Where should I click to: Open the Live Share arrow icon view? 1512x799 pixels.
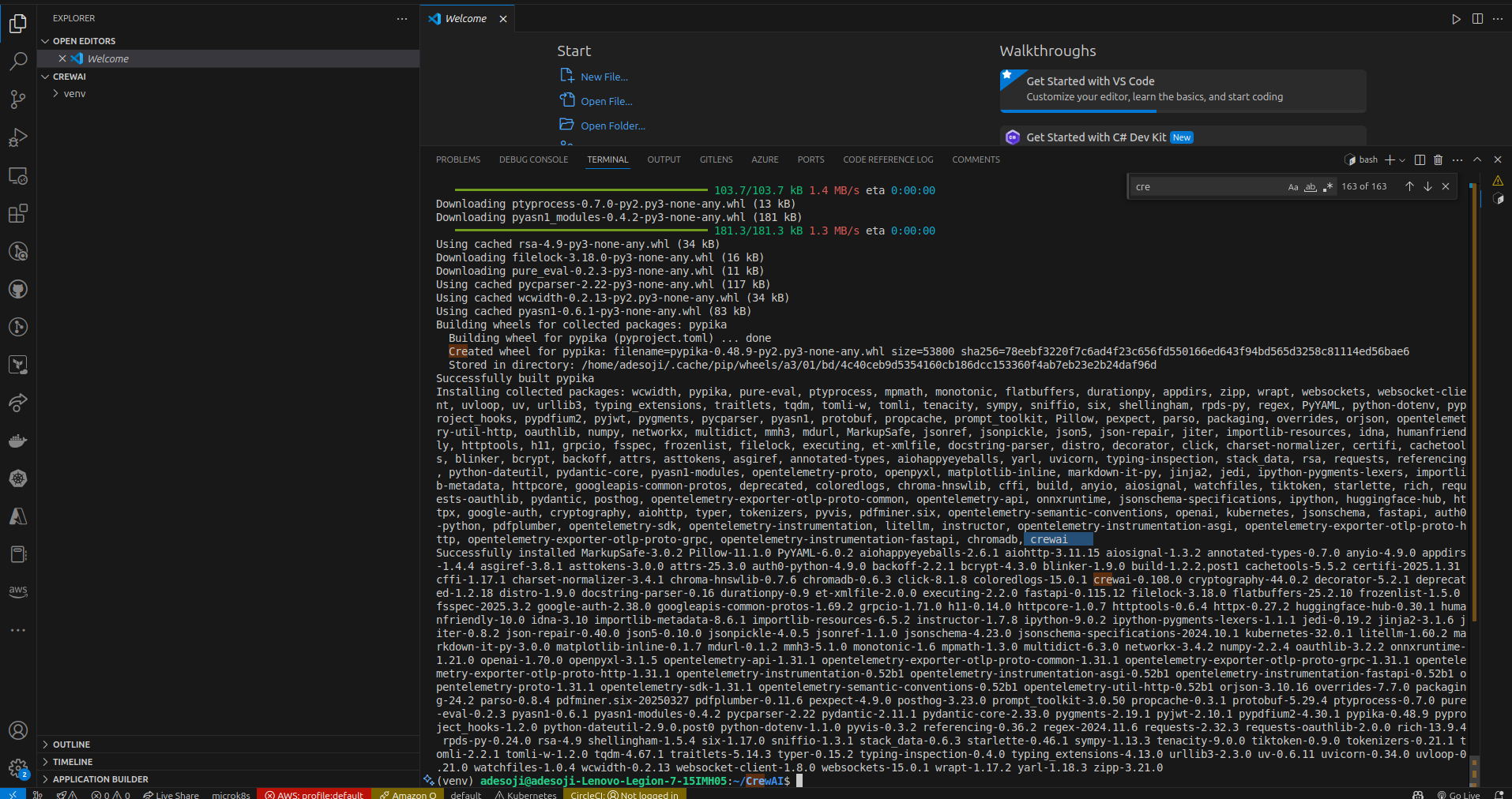18,403
